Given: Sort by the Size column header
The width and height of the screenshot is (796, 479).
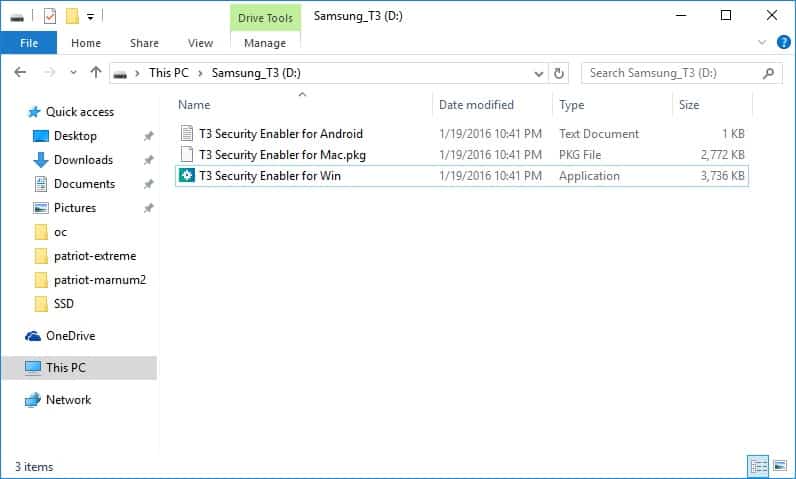Looking at the screenshot, I should (x=689, y=105).
